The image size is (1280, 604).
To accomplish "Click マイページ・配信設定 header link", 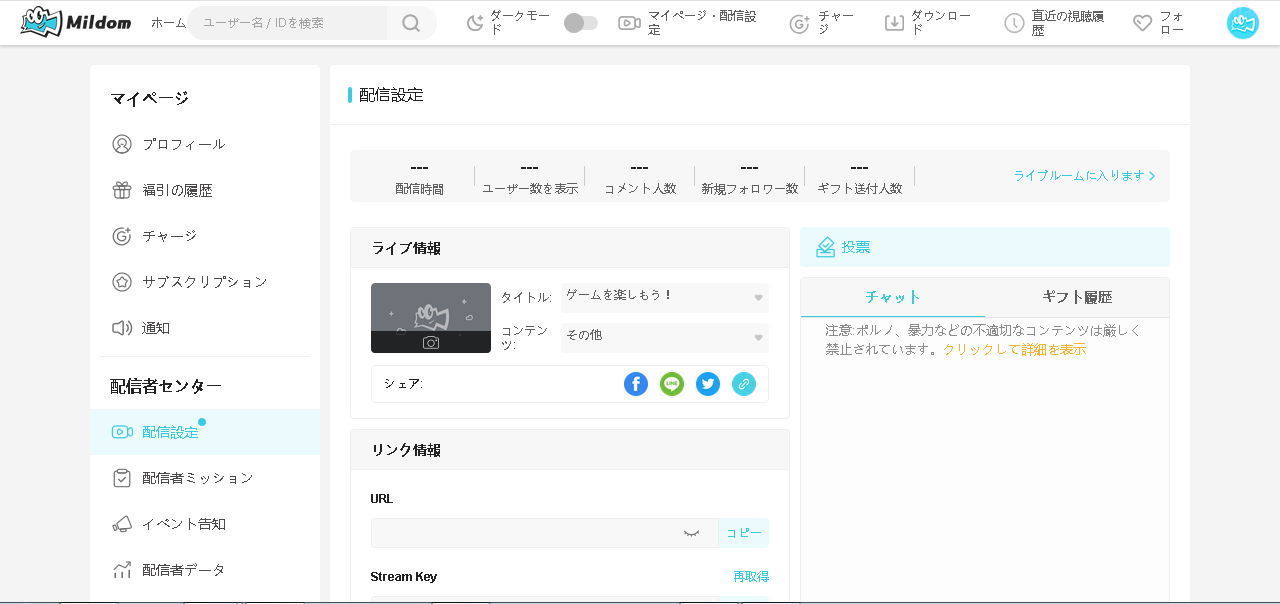I will (702, 23).
